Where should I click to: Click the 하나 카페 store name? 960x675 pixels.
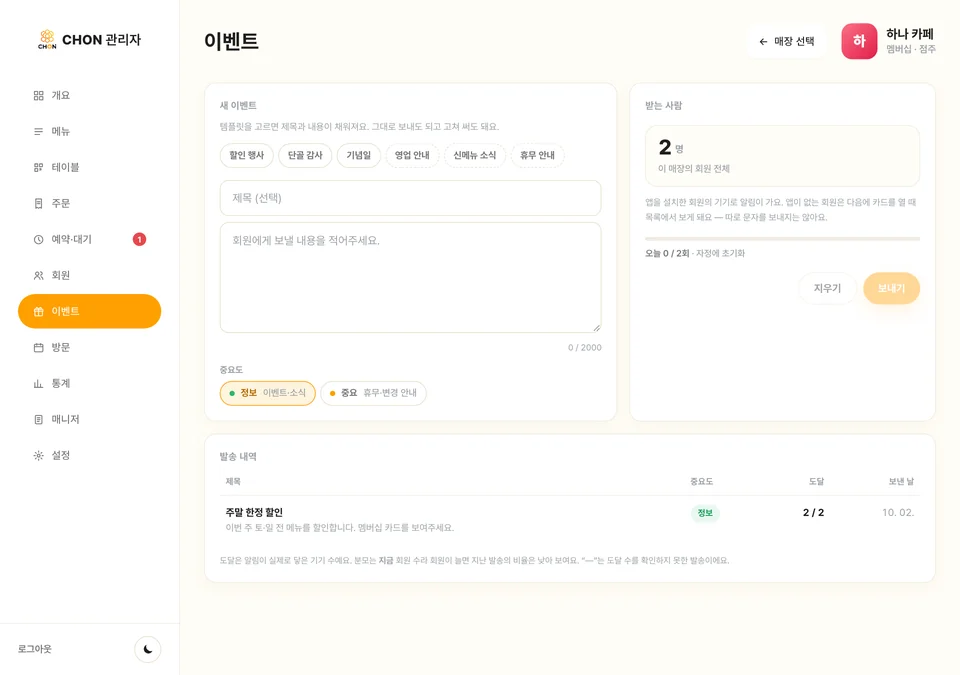click(910, 34)
